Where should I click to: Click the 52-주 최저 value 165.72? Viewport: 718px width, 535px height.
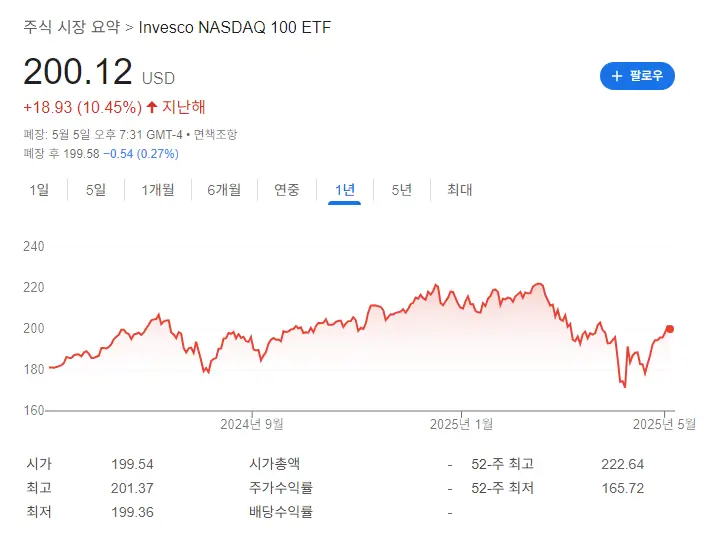pos(622,488)
